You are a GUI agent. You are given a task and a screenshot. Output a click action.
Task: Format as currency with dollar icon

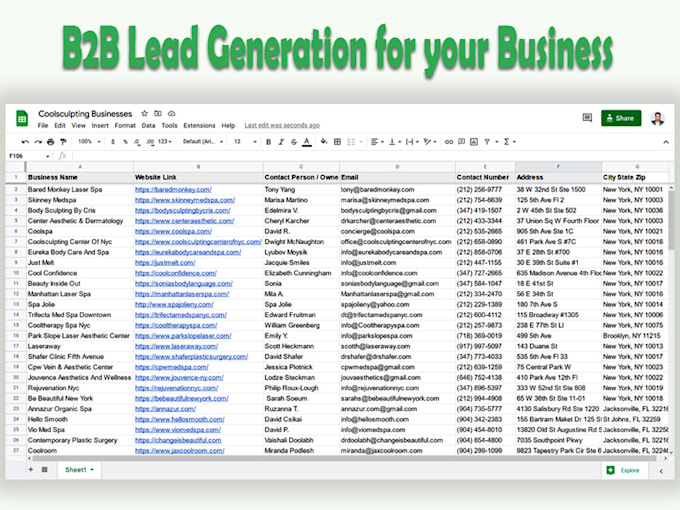pos(113,142)
